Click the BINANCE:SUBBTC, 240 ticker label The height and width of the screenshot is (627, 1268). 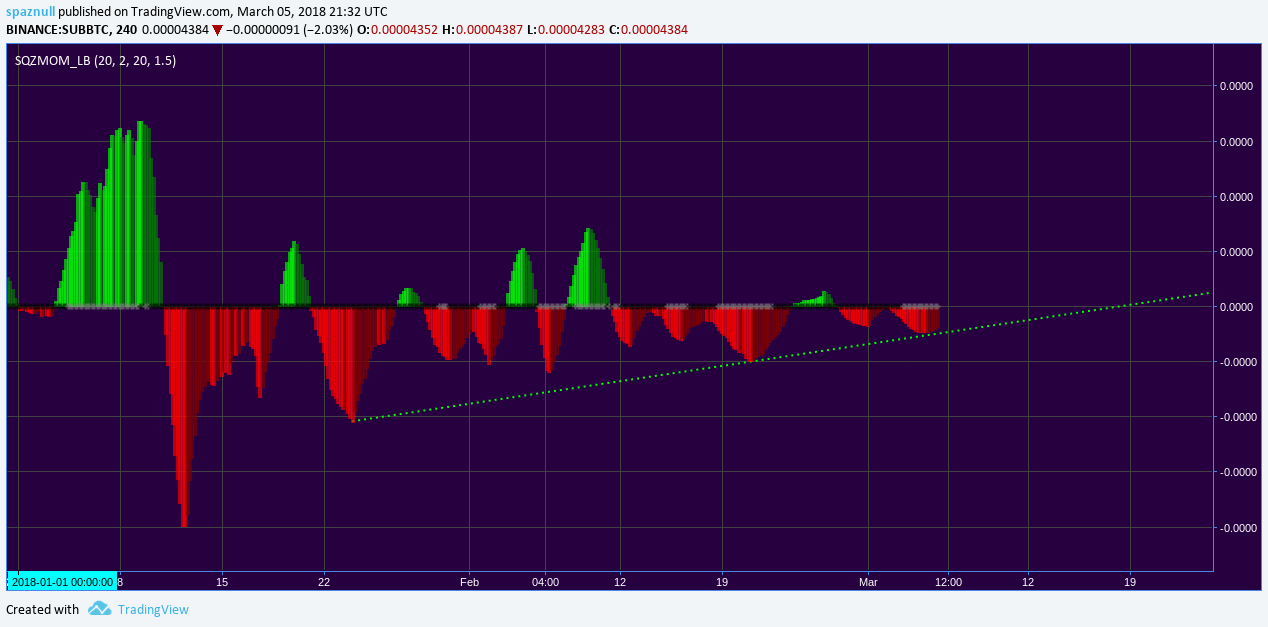click(72, 30)
